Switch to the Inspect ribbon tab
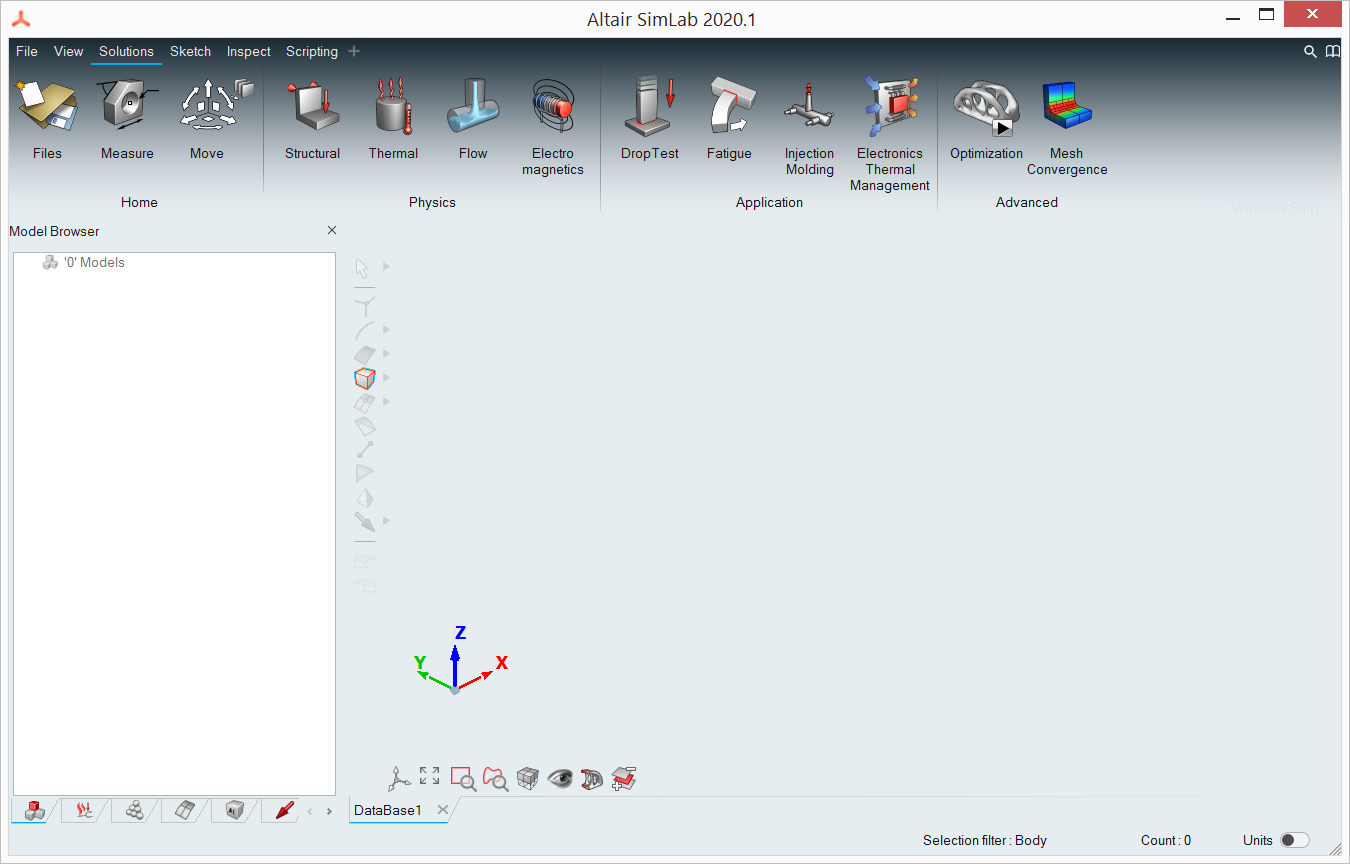 coord(249,51)
